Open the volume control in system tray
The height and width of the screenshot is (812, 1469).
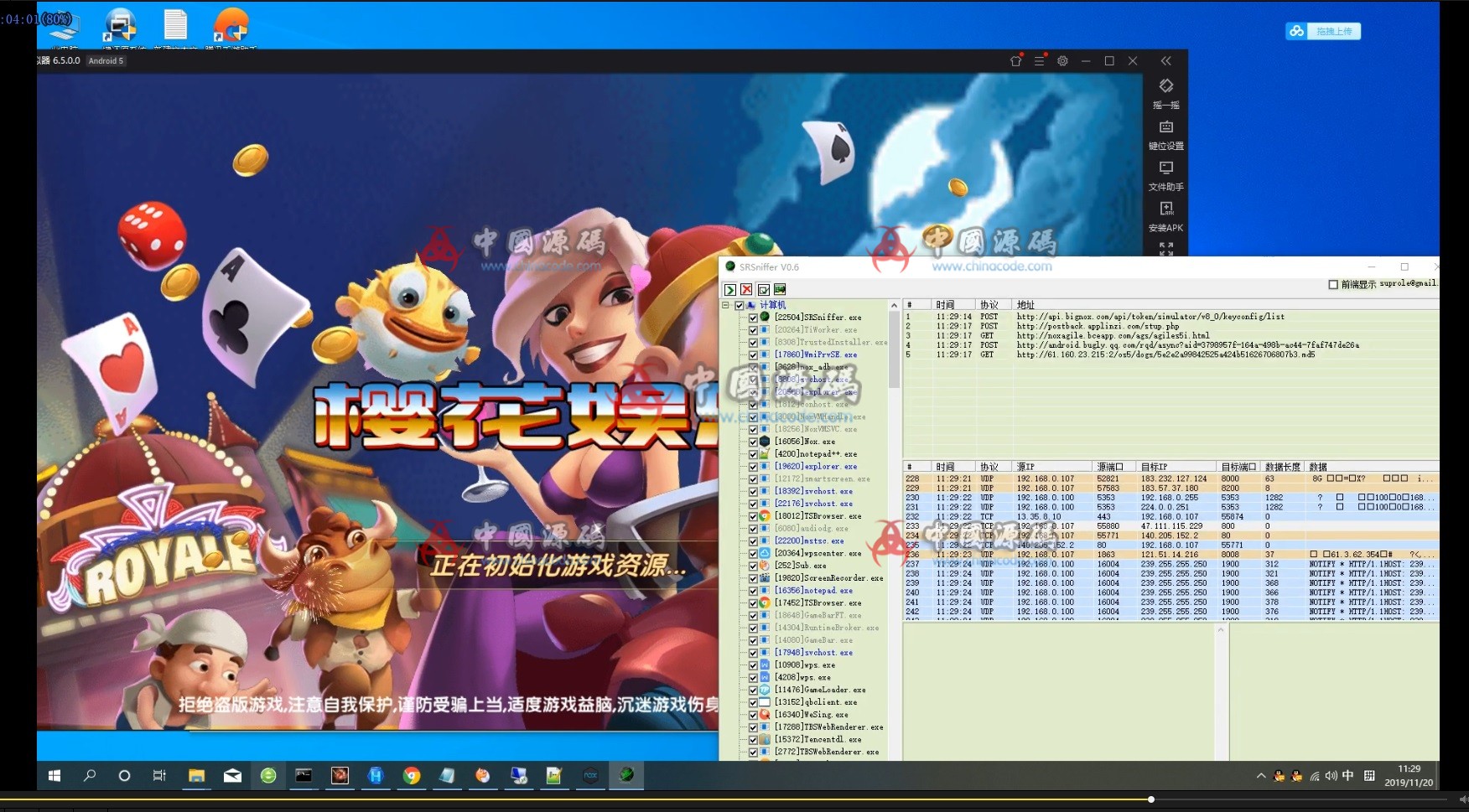click(1331, 776)
